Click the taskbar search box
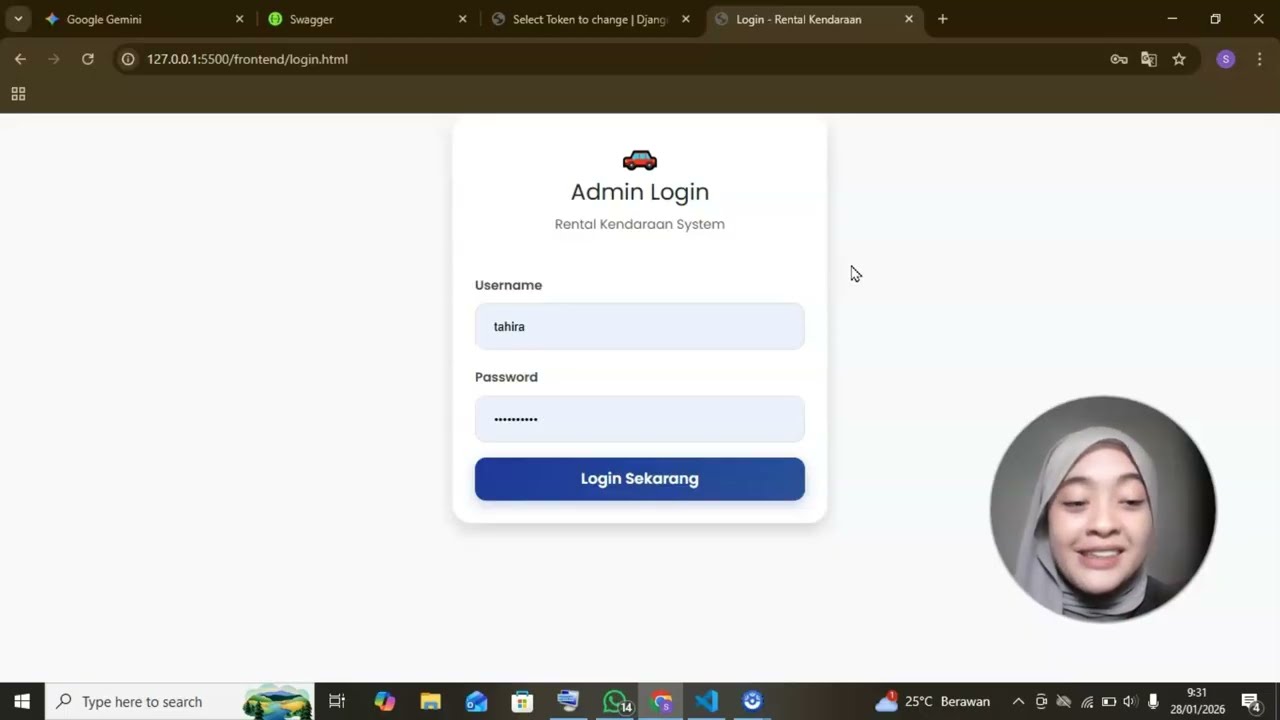This screenshot has width=1280, height=720. pos(180,701)
